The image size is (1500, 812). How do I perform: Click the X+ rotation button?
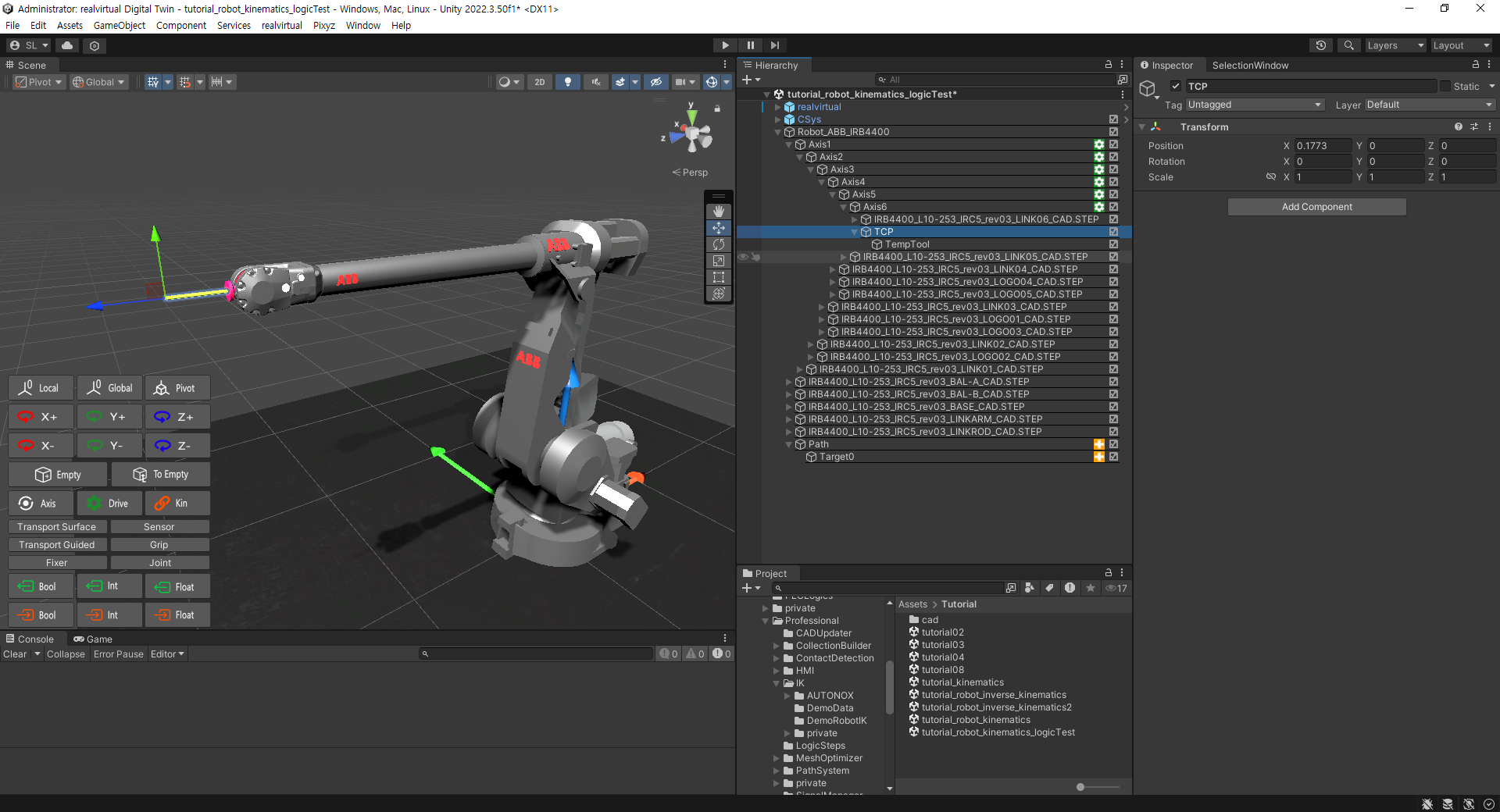pyautogui.click(x=41, y=417)
